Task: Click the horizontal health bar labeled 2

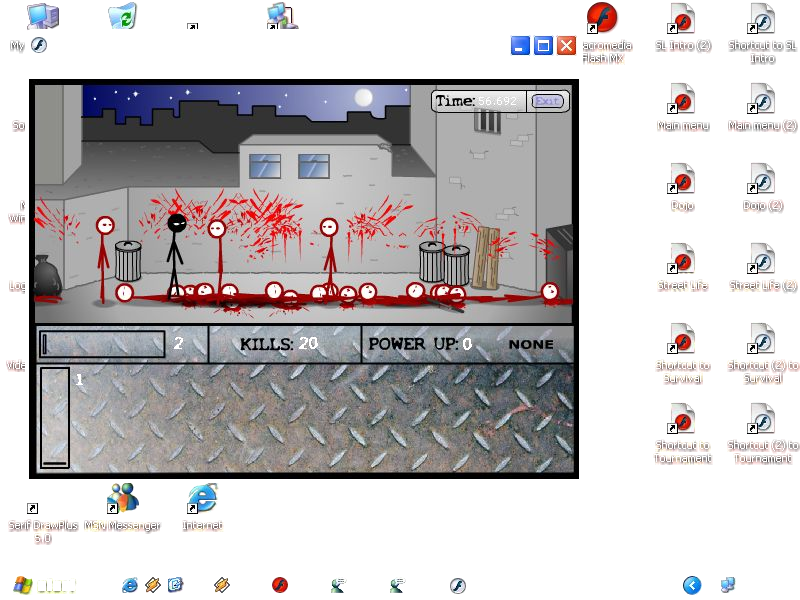Action: coord(102,344)
